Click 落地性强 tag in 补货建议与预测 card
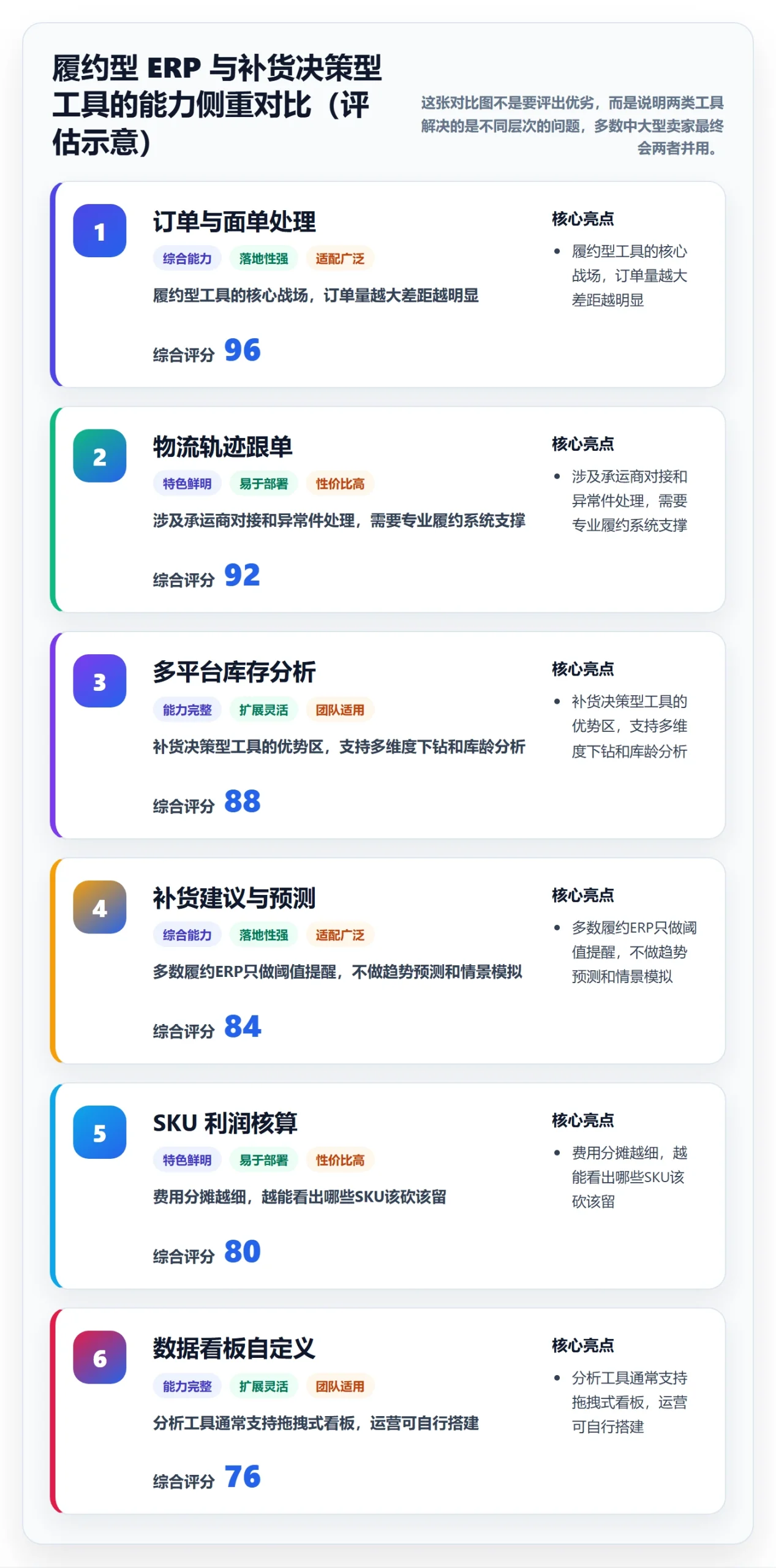 click(263, 935)
